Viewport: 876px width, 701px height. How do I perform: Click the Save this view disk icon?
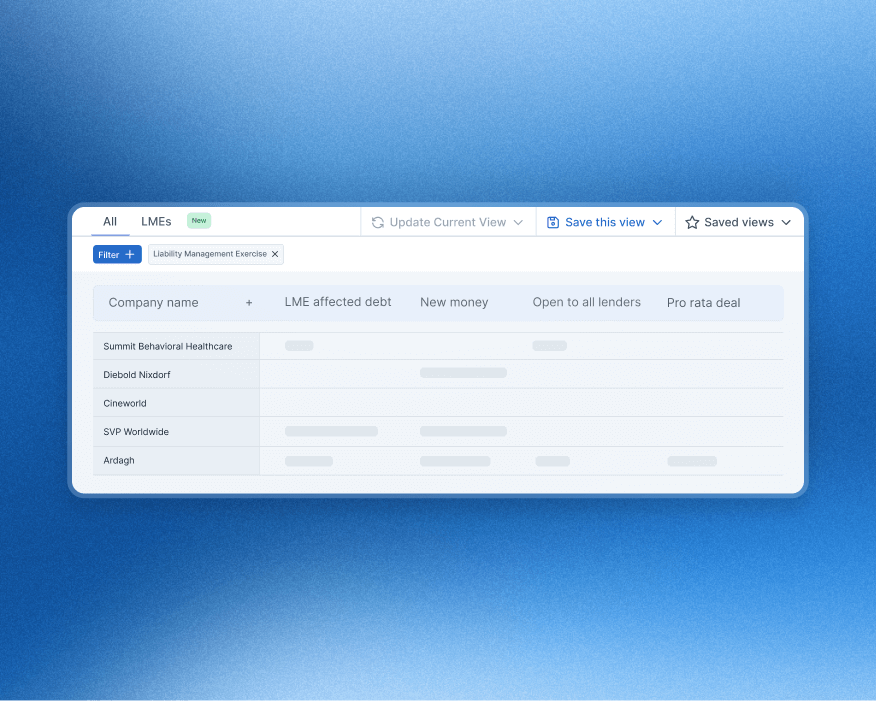553,222
